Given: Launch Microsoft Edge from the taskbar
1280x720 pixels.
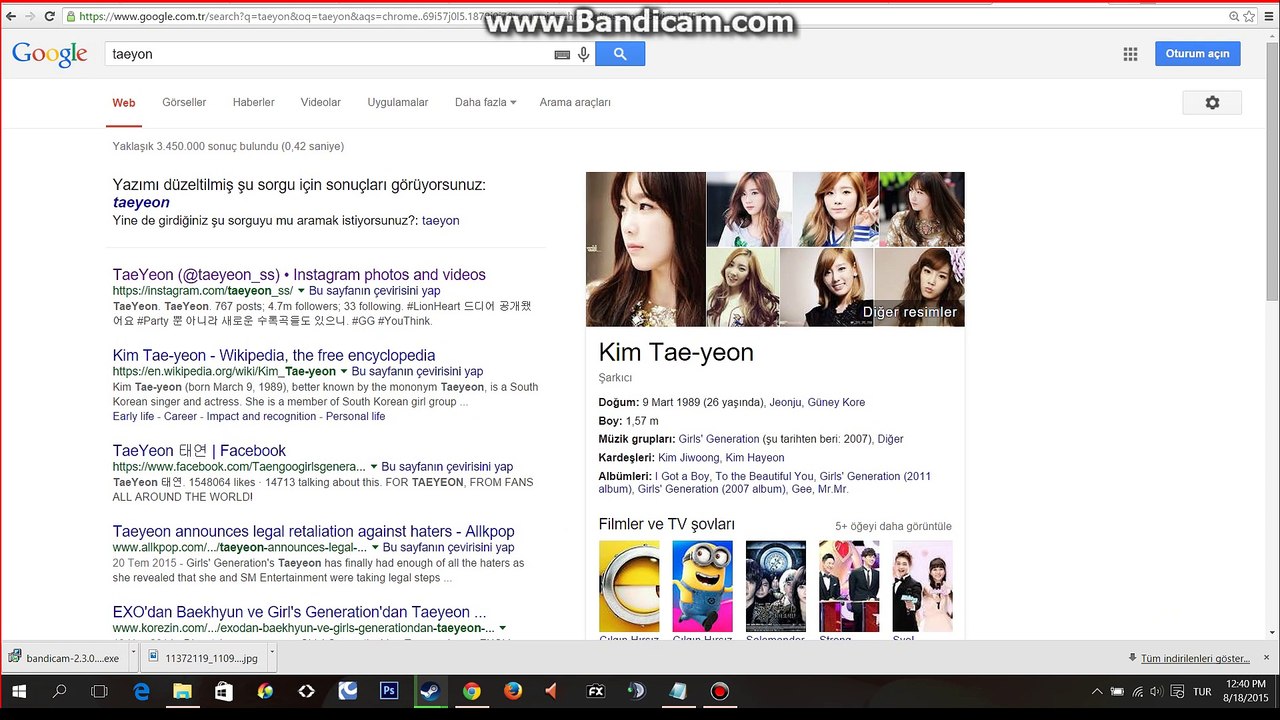Looking at the screenshot, I should pyautogui.click(x=142, y=691).
